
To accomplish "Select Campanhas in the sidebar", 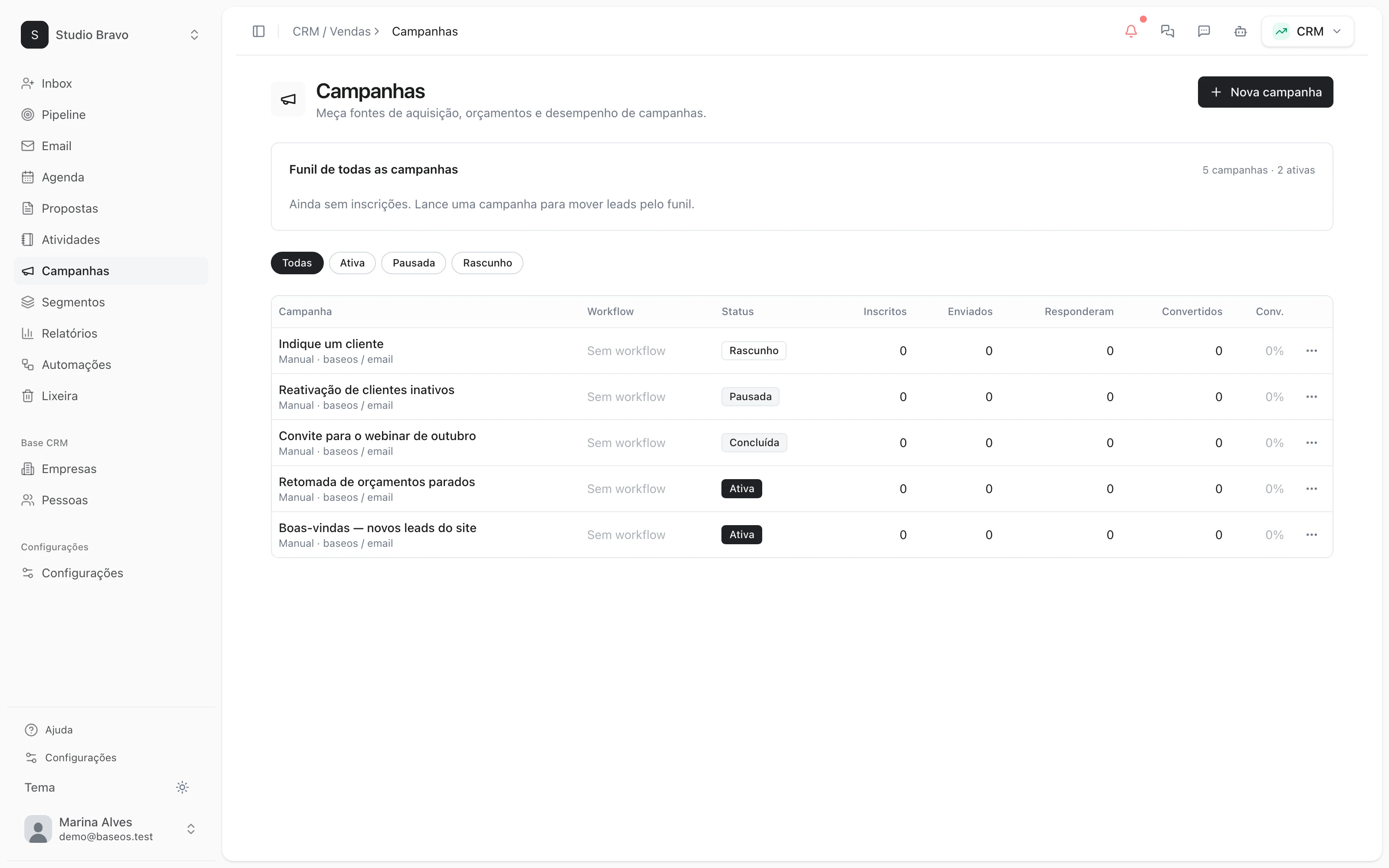I will click(x=111, y=271).
